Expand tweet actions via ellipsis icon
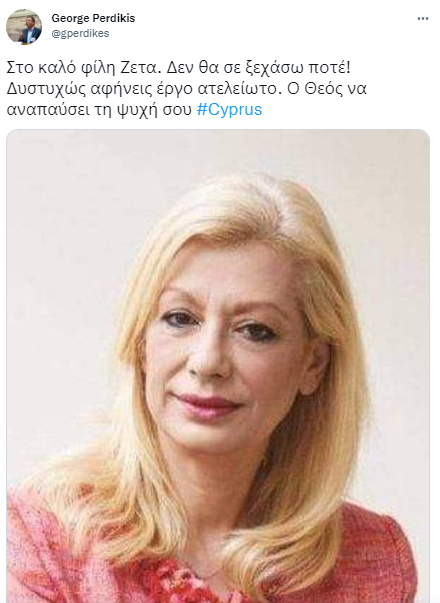The width and height of the screenshot is (440, 603). (423, 19)
